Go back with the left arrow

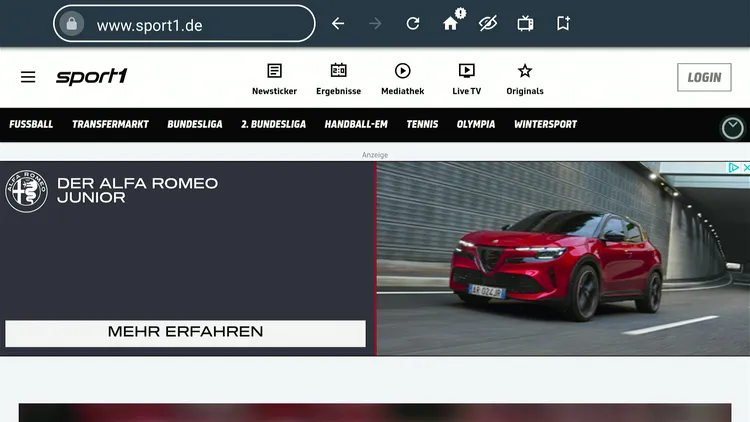(x=338, y=23)
